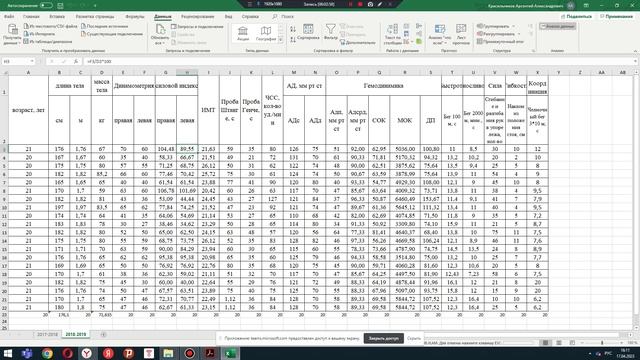Switch to the Главная ribbon tab
The image size is (640, 360).
pyautogui.click(x=31, y=16)
